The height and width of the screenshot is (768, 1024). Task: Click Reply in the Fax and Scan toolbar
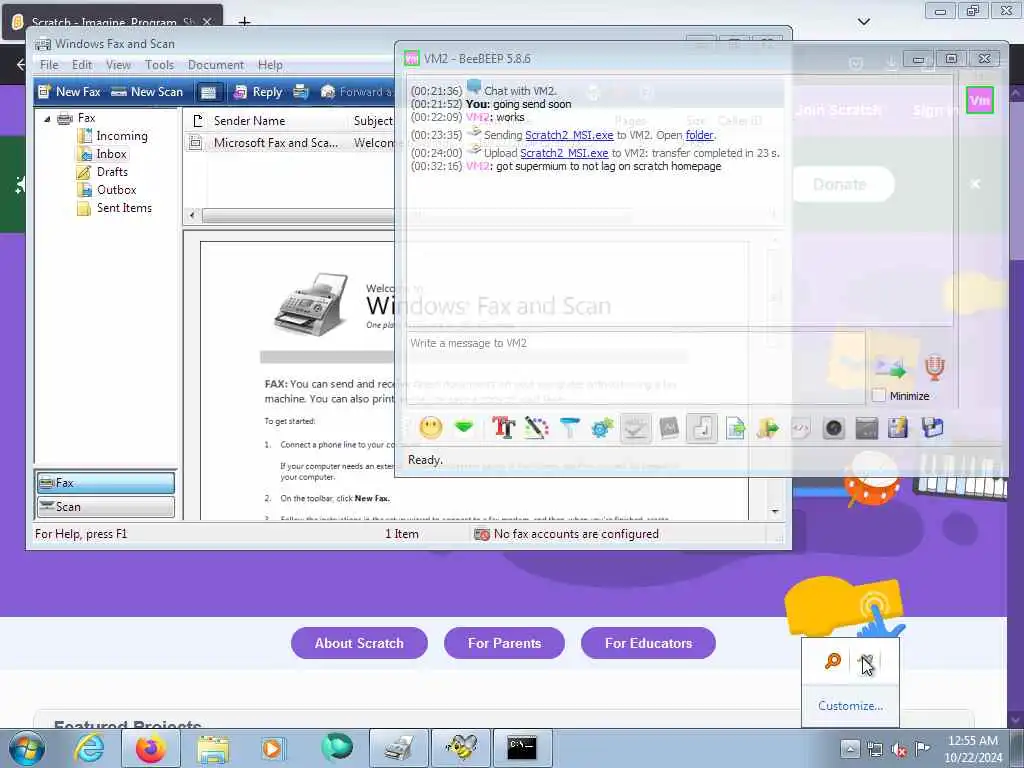point(258,92)
